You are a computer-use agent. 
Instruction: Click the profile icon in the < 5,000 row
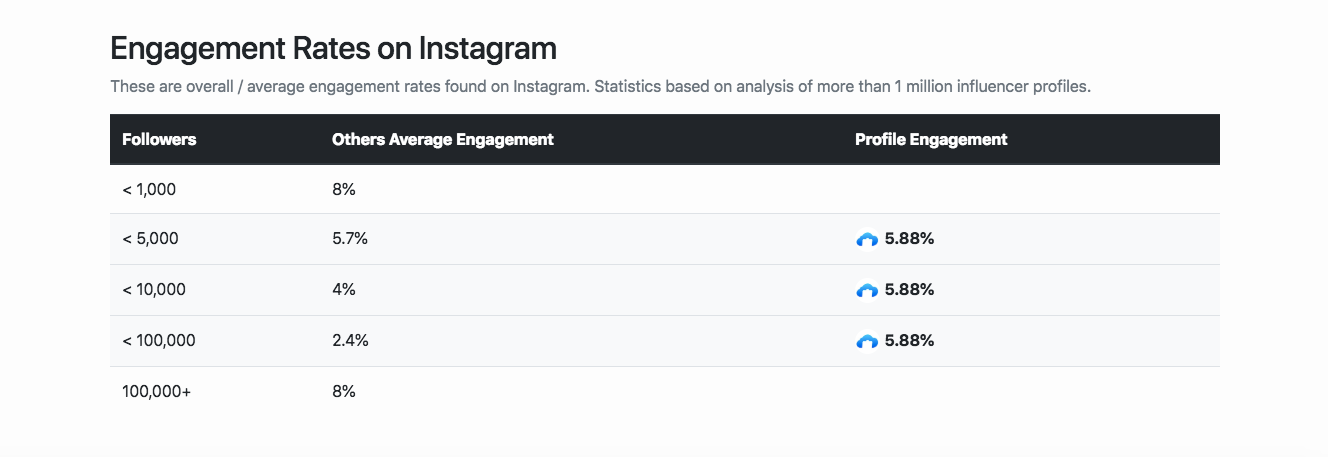tap(867, 239)
